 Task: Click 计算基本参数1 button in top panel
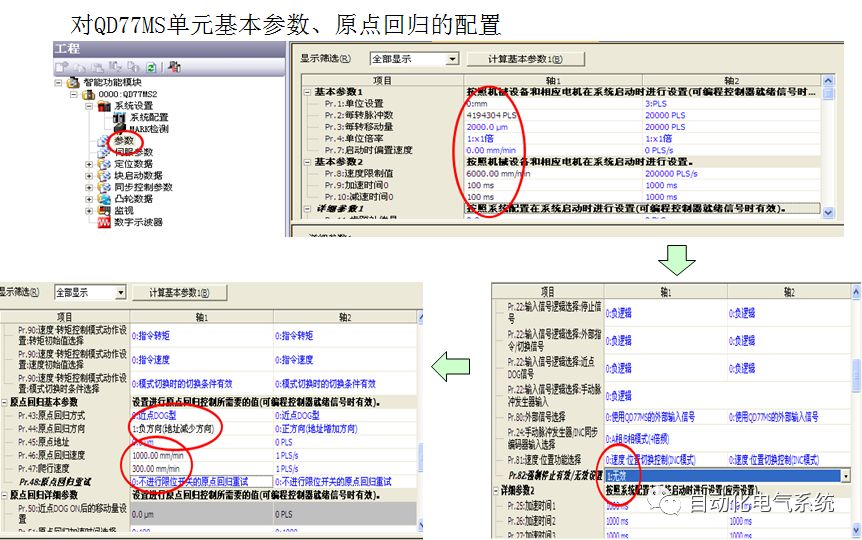click(x=524, y=59)
